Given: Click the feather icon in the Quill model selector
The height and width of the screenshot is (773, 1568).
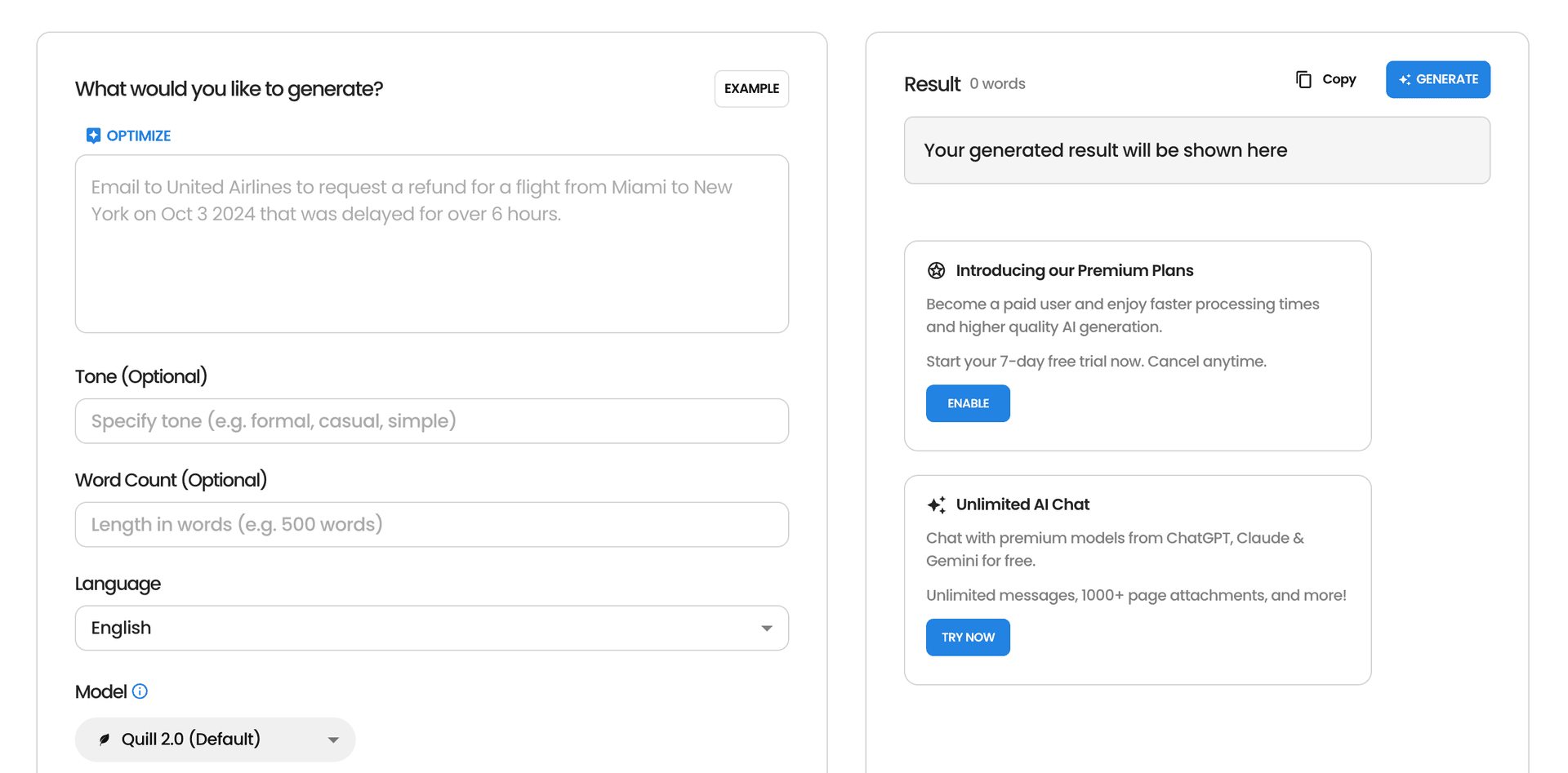Looking at the screenshot, I should coord(104,739).
